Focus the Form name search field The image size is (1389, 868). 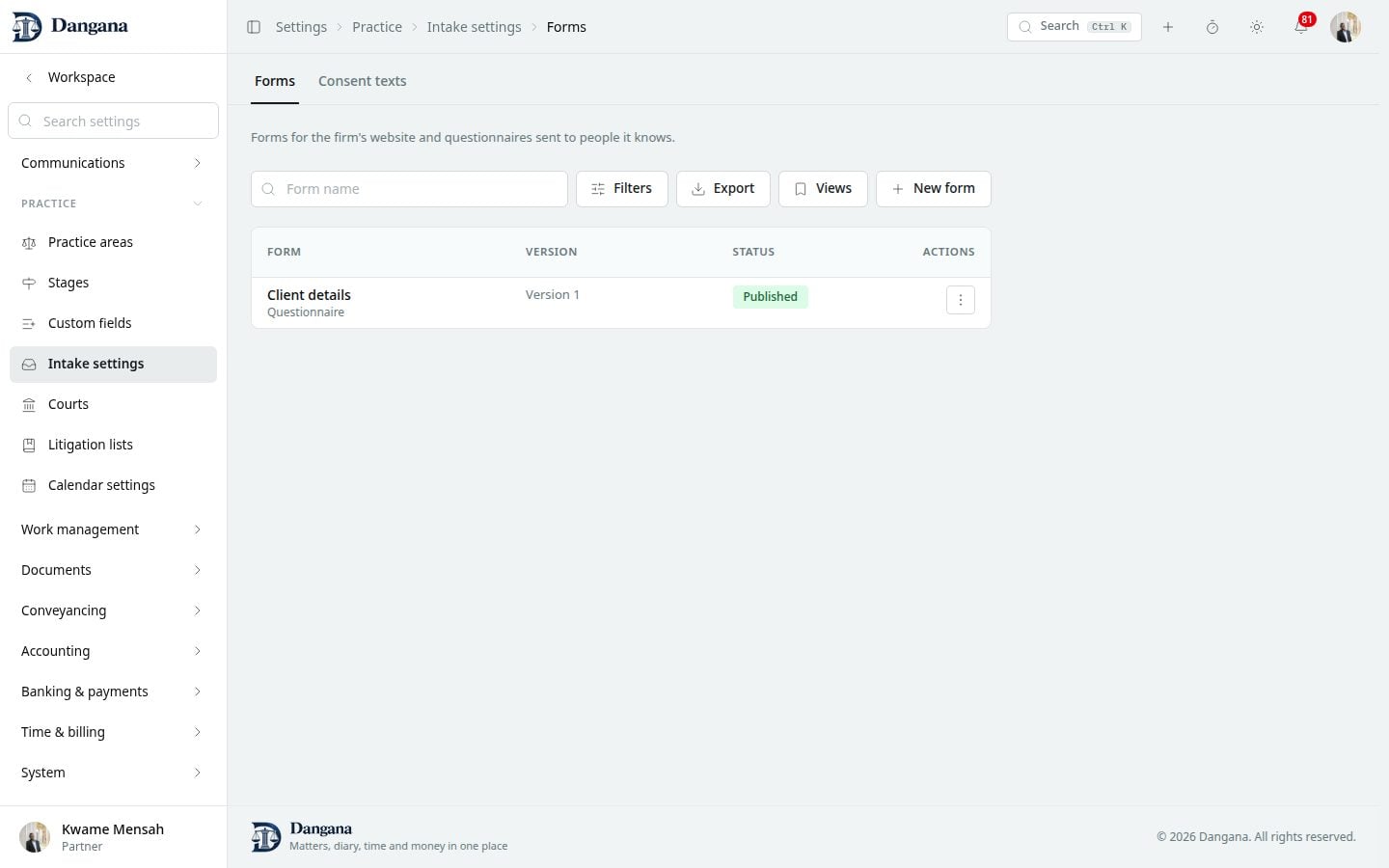point(409,189)
